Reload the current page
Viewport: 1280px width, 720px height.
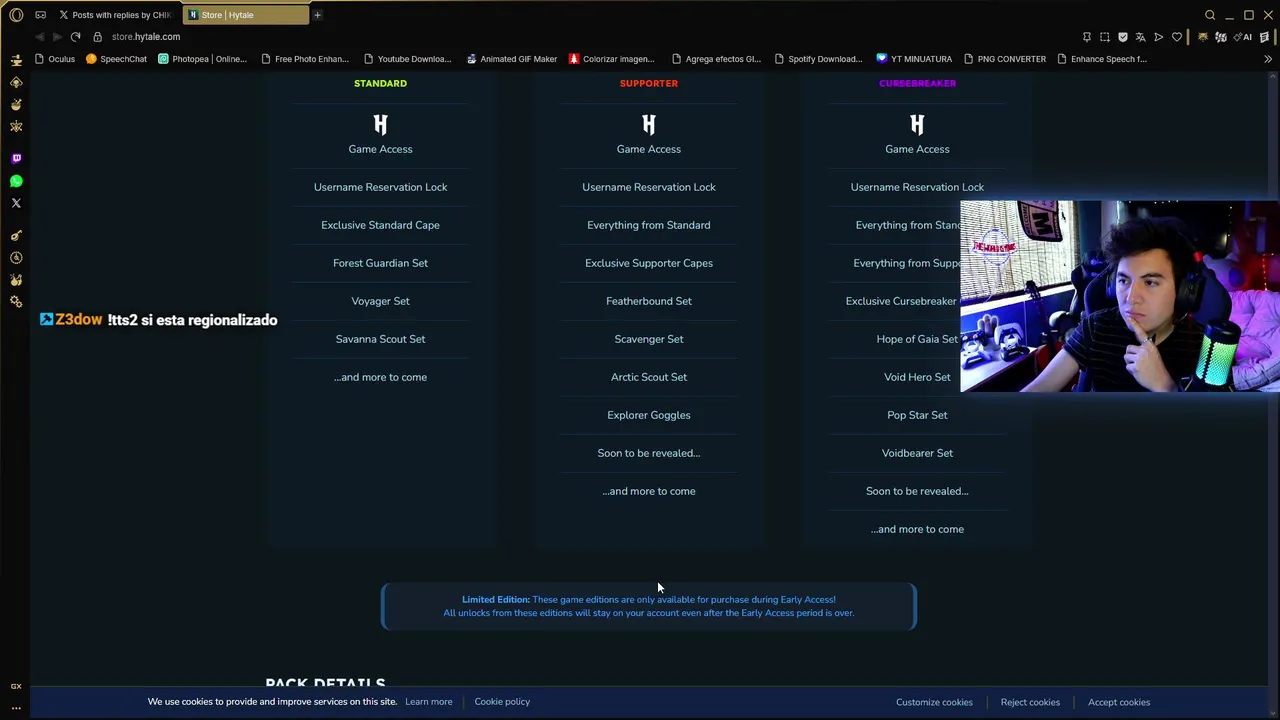tap(75, 37)
